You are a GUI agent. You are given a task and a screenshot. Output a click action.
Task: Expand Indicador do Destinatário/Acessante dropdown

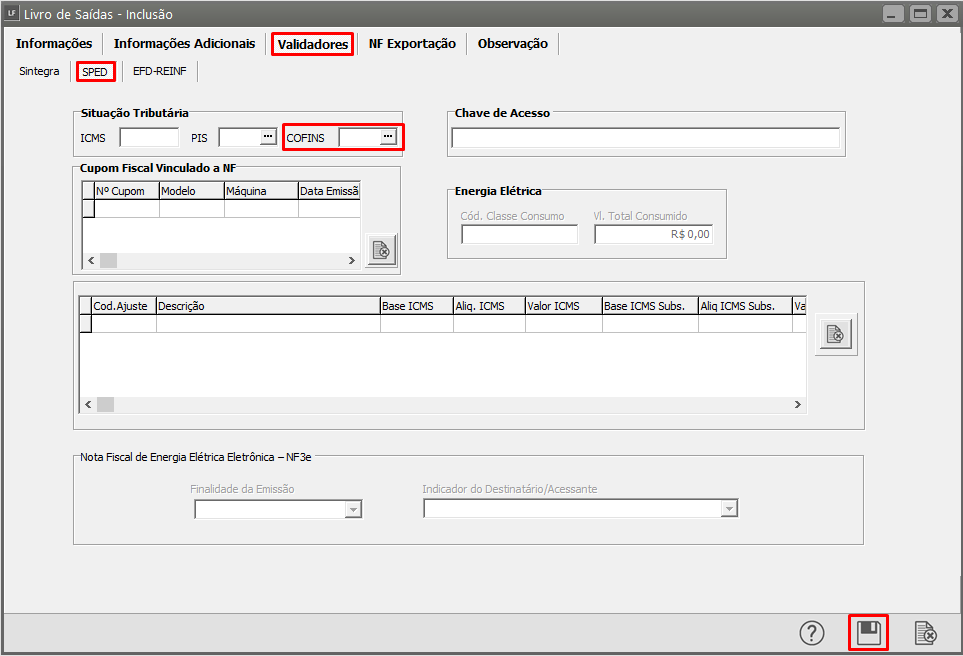tap(729, 509)
